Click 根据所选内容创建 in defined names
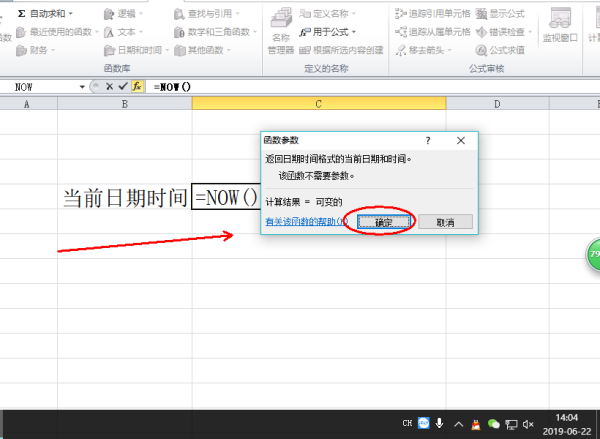The width and height of the screenshot is (600, 439). point(342,50)
